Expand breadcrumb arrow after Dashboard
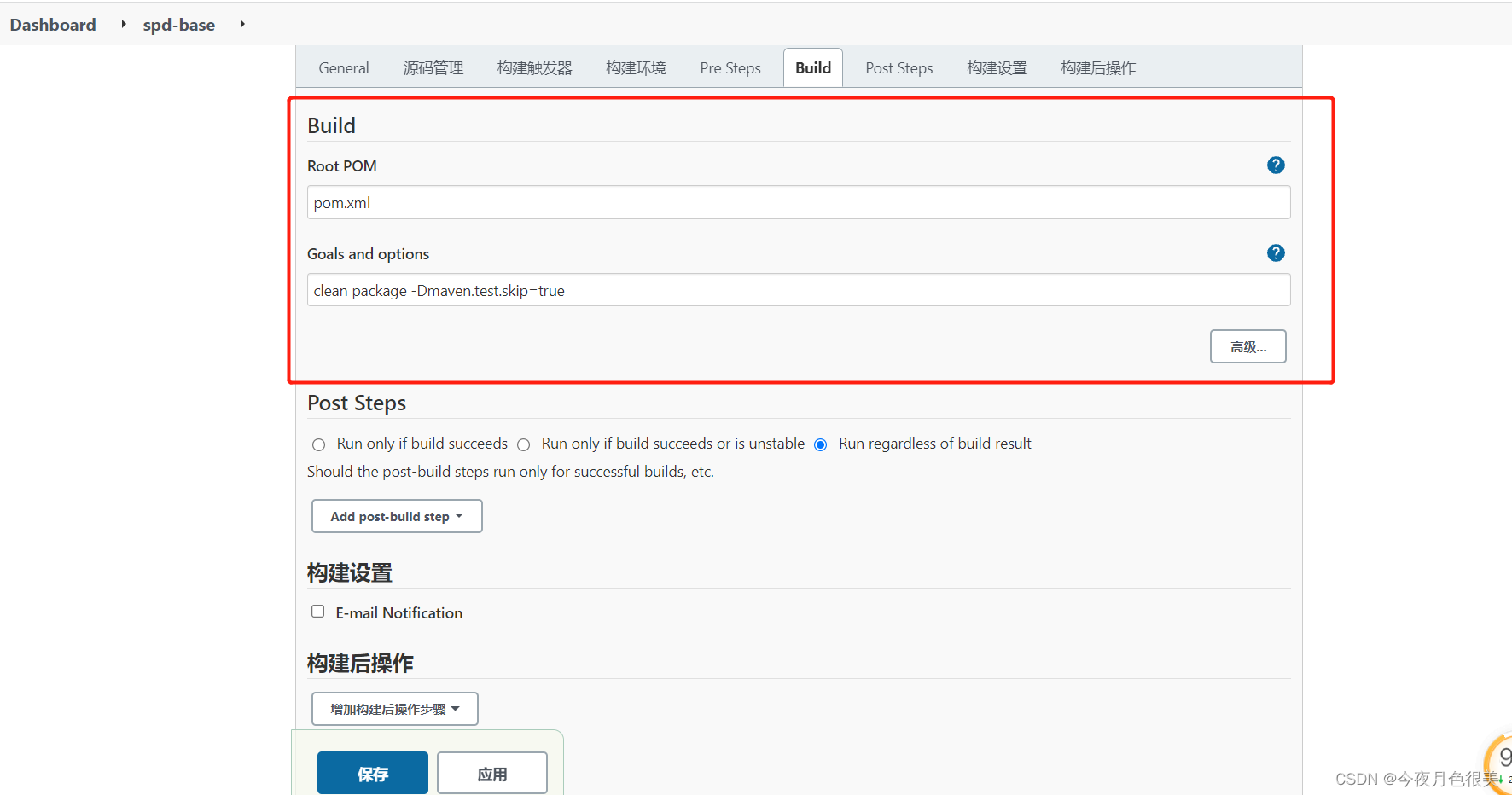 coord(124,25)
